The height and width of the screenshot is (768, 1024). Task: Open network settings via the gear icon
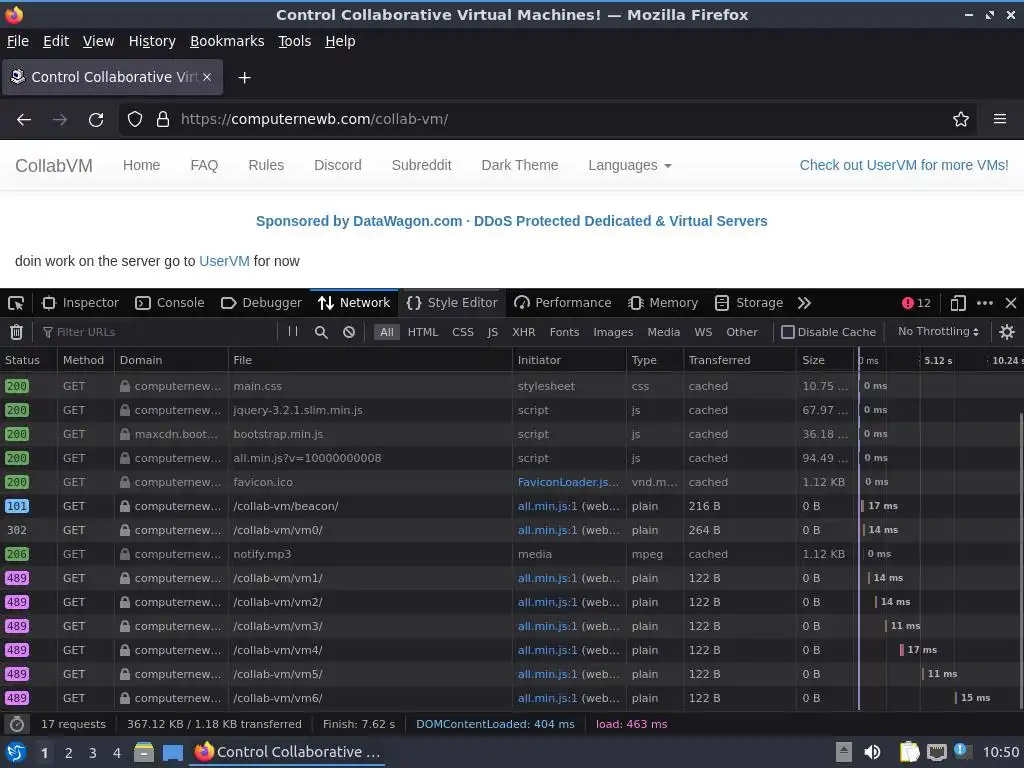point(1006,332)
